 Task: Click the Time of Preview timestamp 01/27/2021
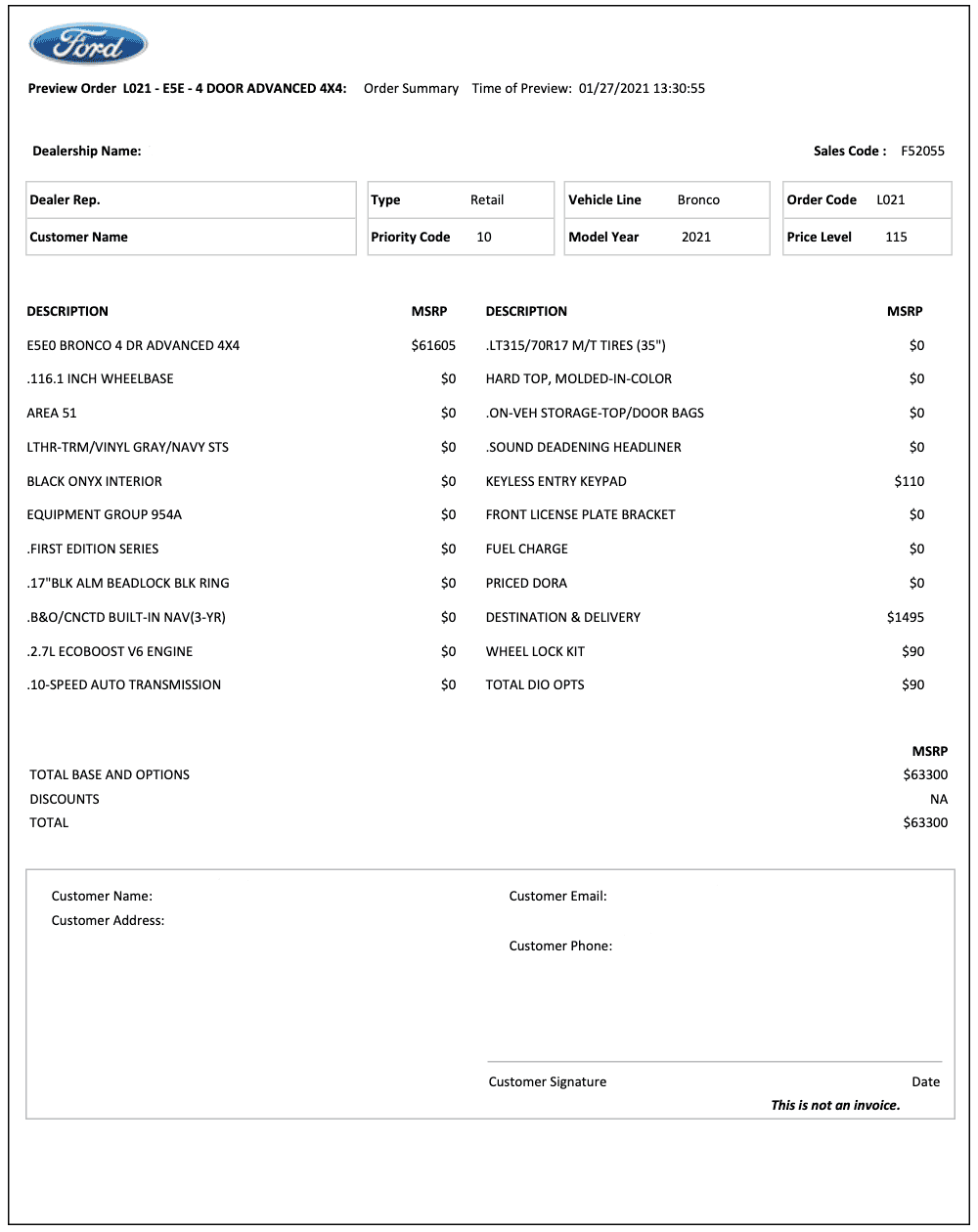[x=642, y=88]
